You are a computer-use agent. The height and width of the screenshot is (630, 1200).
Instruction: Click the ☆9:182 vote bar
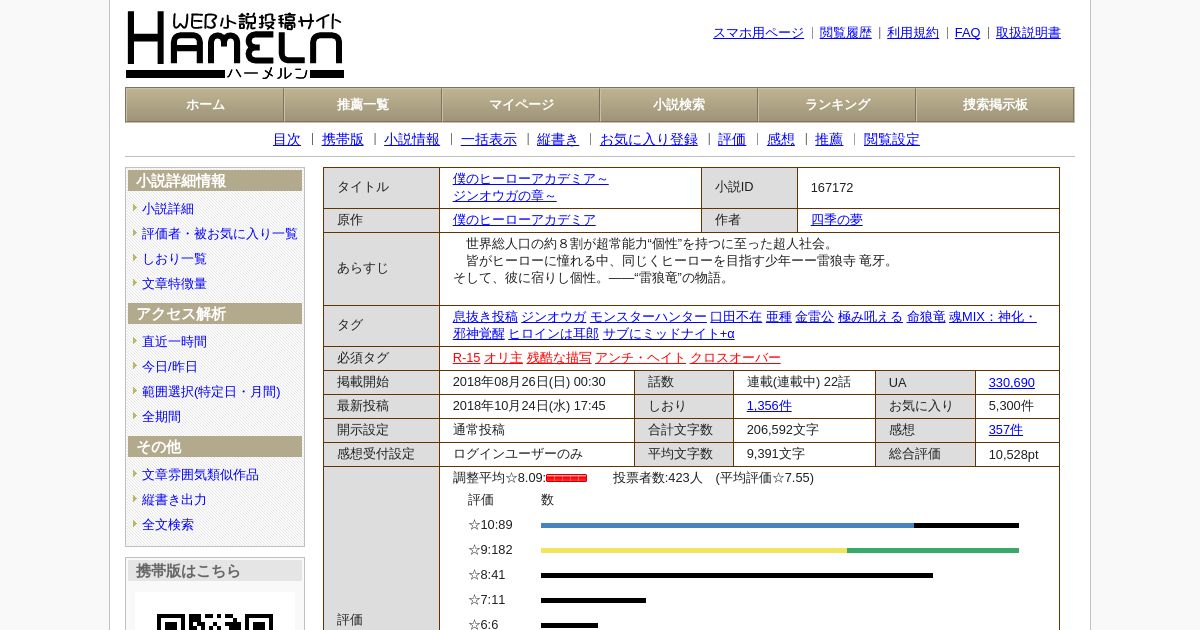(x=780, y=550)
